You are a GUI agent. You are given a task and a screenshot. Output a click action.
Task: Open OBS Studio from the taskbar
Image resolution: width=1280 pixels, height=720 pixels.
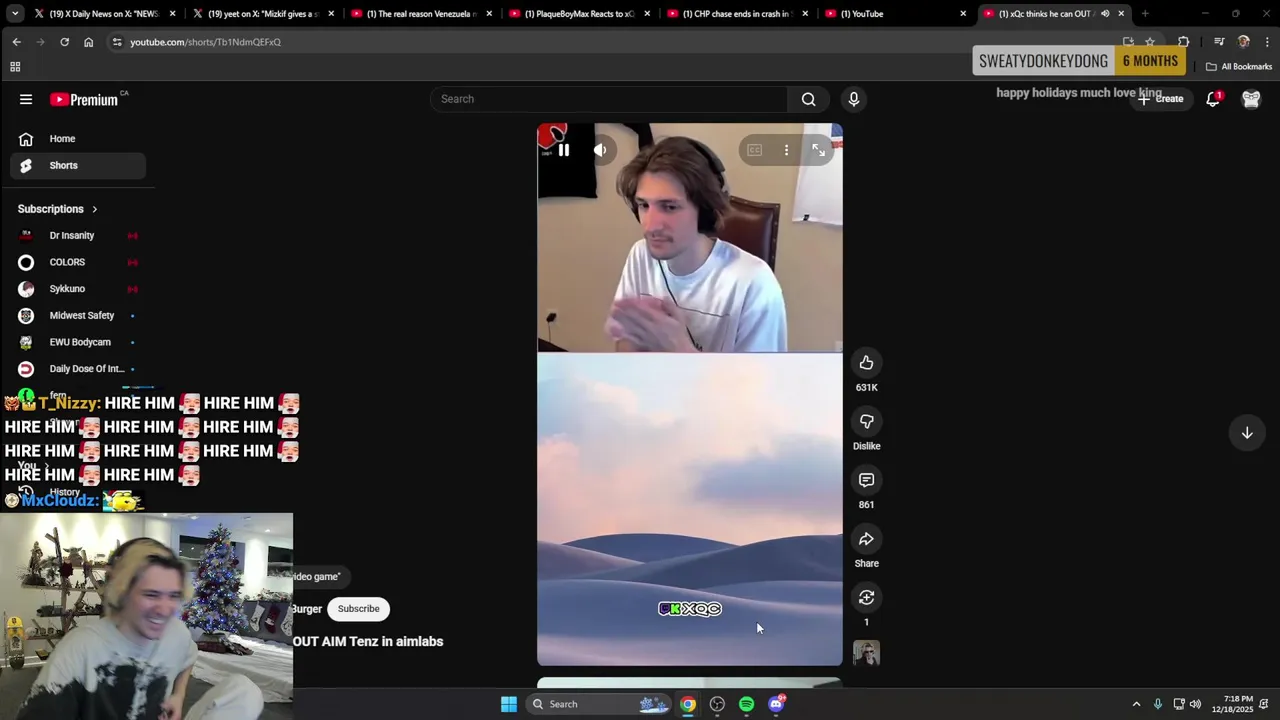(717, 704)
